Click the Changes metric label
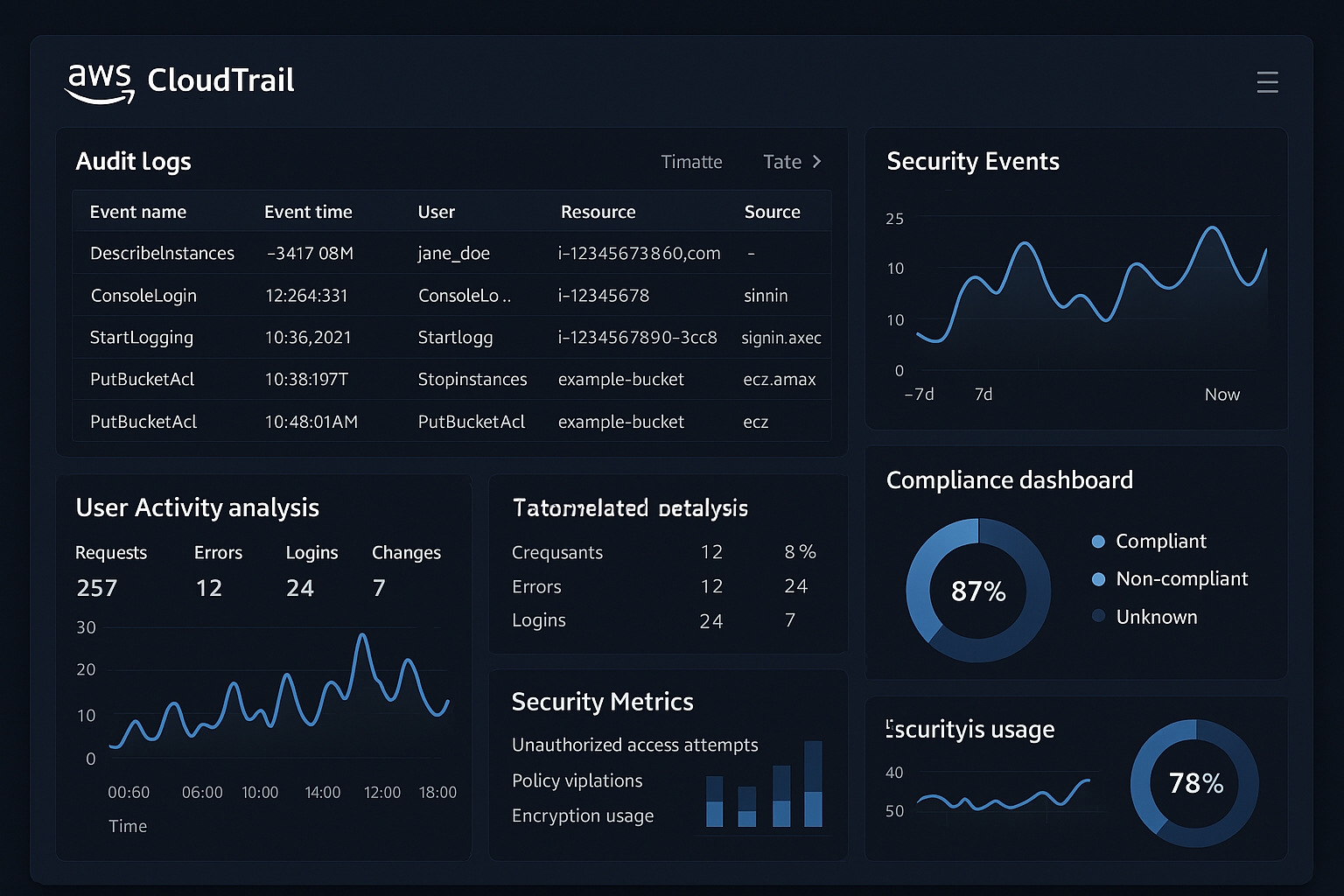The height and width of the screenshot is (896, 1344). click(406, 553)
